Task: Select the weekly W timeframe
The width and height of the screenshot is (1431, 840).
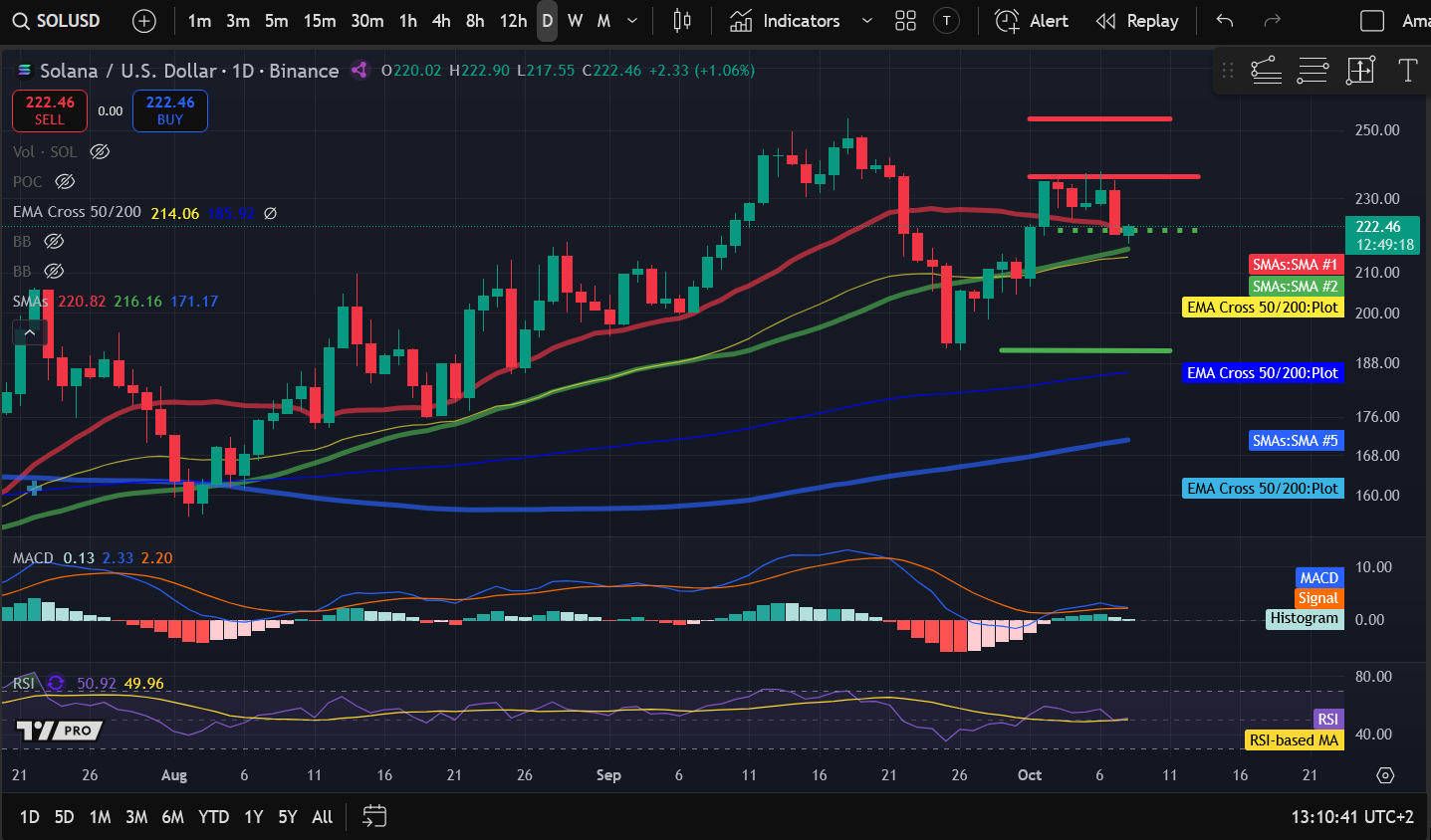Action: [x=575, y=21]
